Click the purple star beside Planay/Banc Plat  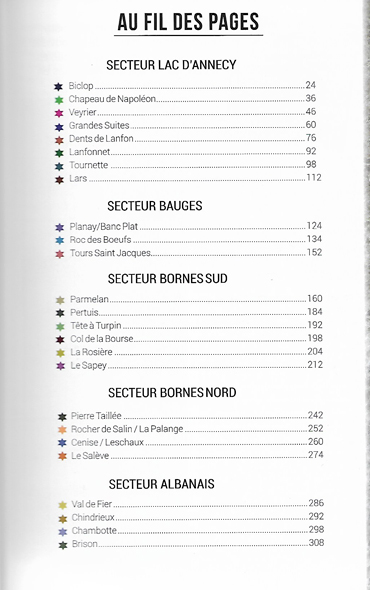(x=60, y=228)
